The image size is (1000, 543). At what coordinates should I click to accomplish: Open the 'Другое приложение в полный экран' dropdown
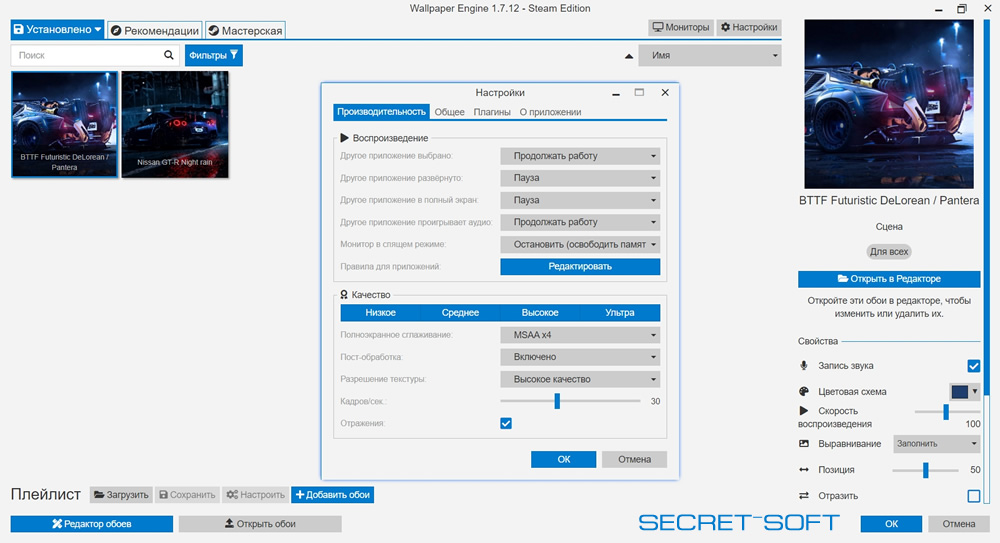point(580,200)
